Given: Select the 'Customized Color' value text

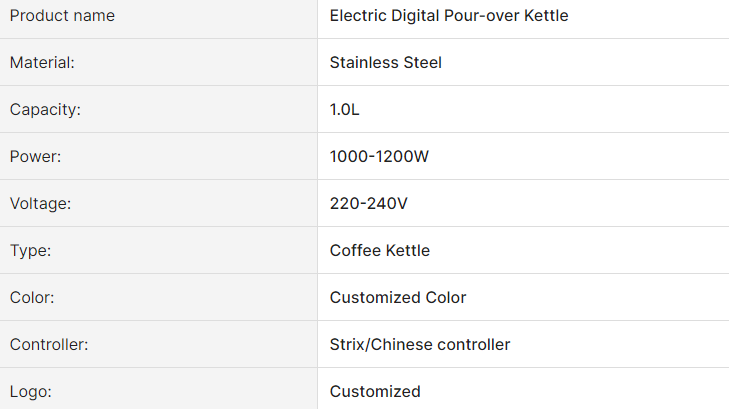Looking at the screenshot, I should coord(398,298).
